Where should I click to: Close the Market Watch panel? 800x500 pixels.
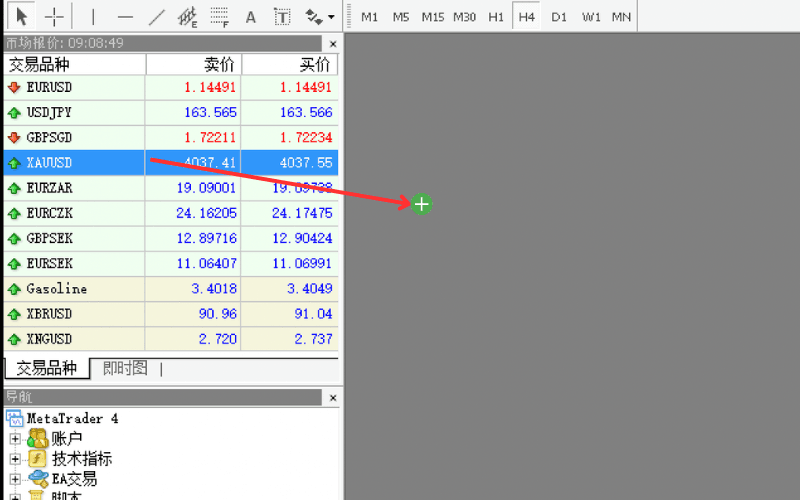pyautogui.click(x=333, y=44)
